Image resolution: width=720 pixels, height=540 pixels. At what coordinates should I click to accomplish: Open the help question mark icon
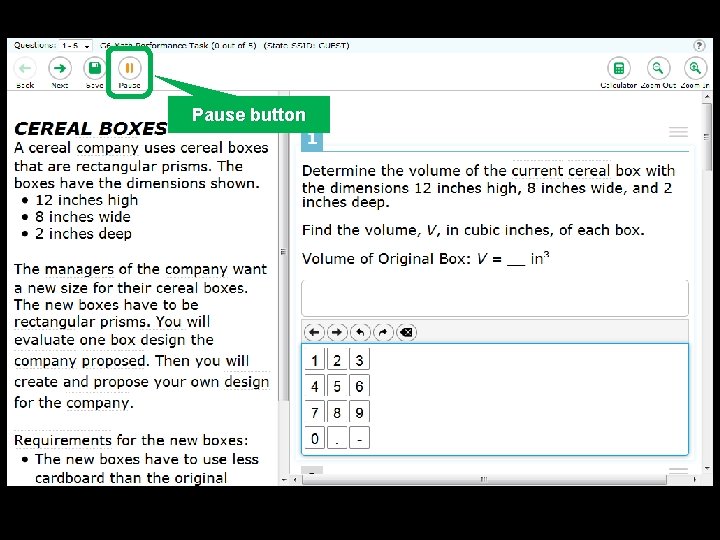click(699, 45)
